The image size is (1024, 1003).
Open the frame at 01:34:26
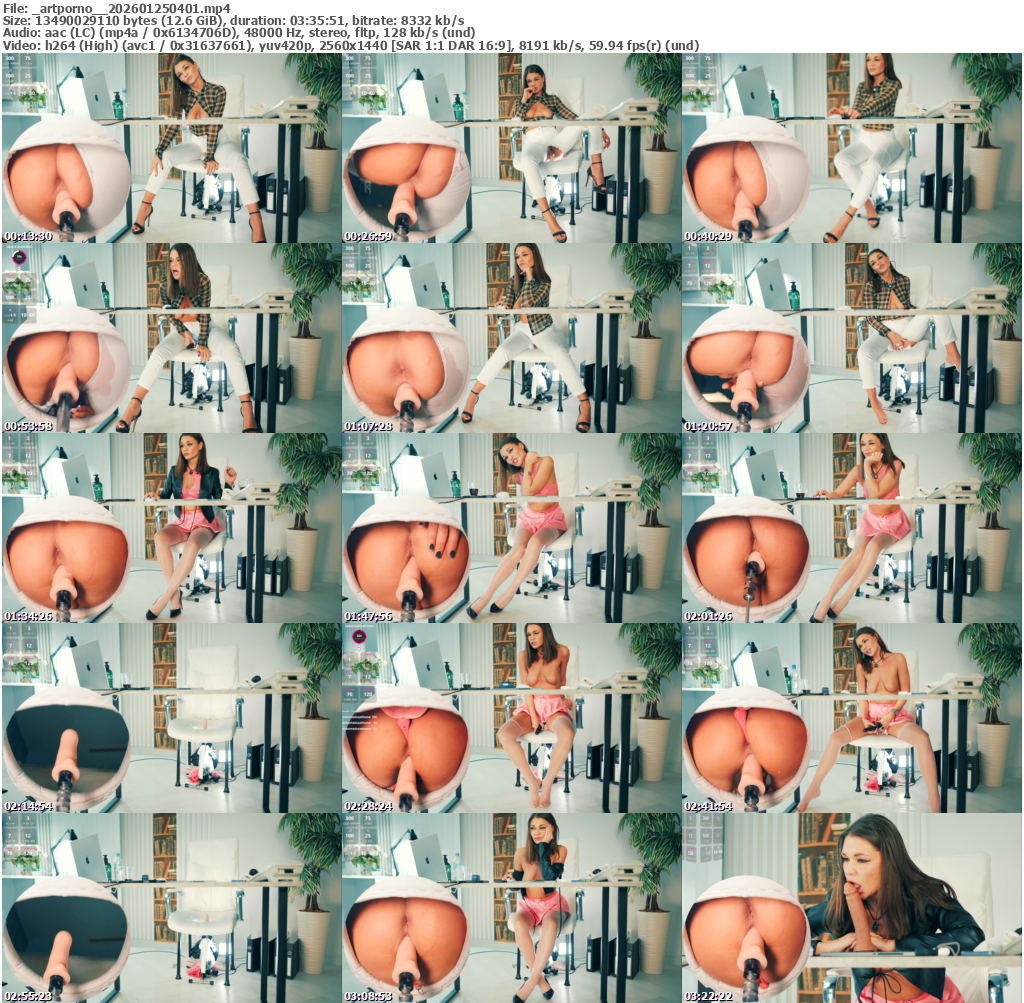(x=171, y=528)
